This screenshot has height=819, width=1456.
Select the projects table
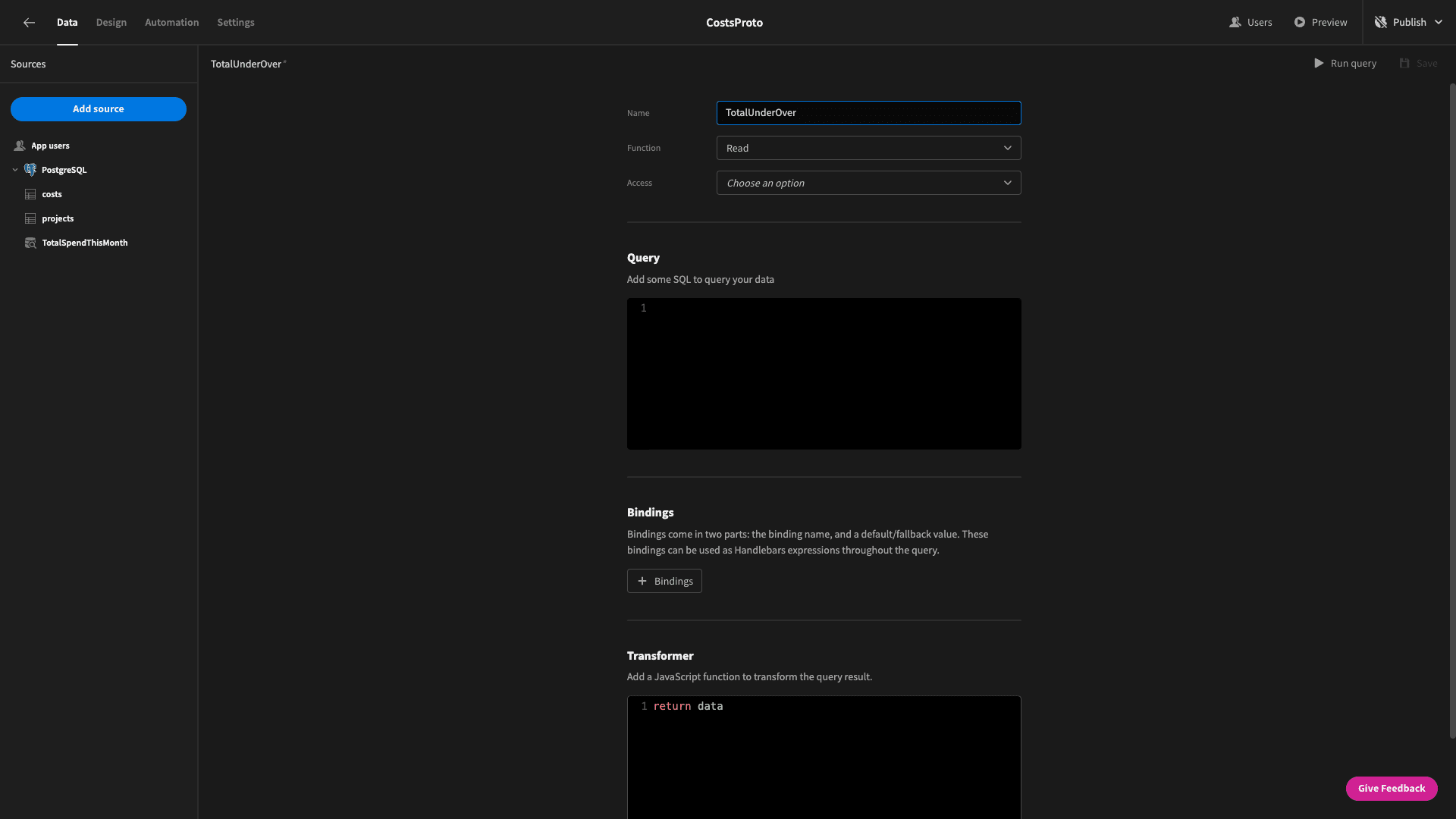pos(58,218)
